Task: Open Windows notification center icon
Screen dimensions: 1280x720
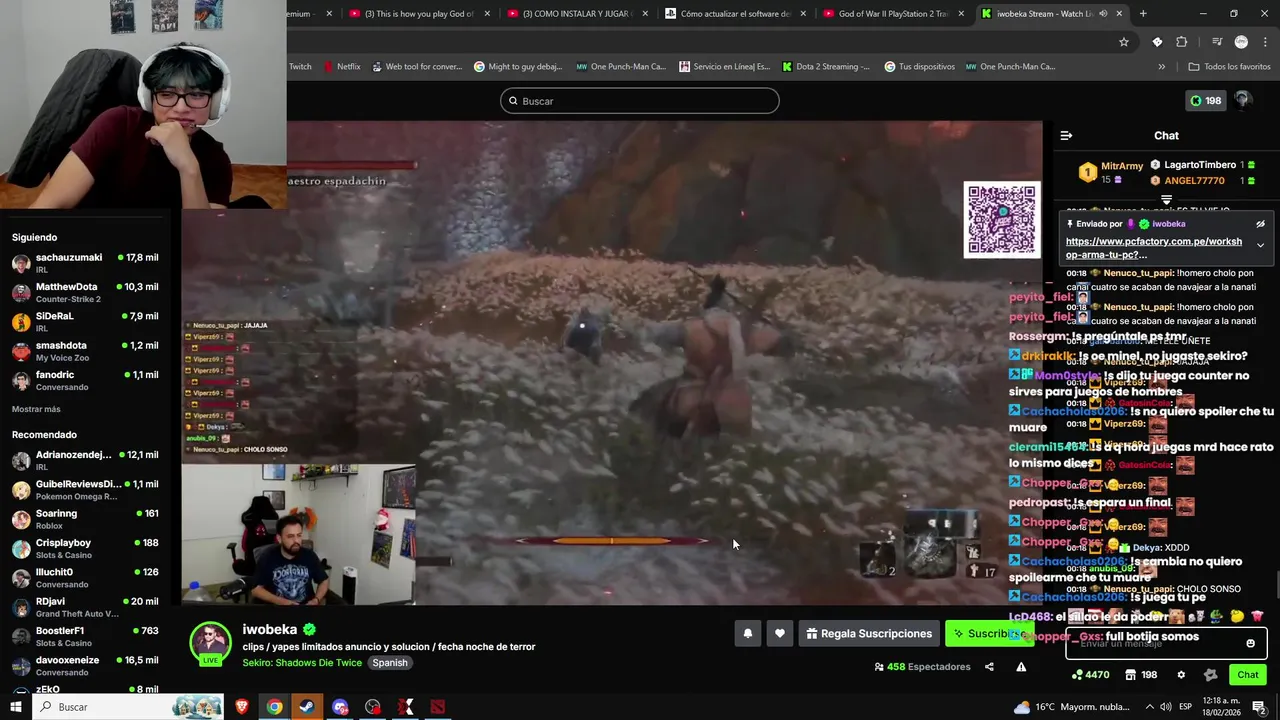Action: point(1259,707)
